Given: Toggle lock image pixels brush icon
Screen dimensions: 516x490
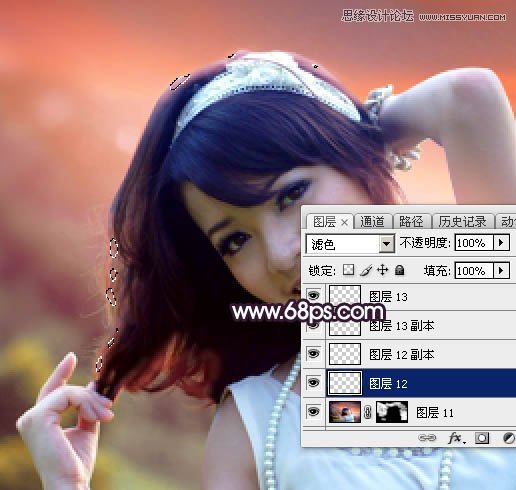Looking at the screenshot, I should (366, 270).
